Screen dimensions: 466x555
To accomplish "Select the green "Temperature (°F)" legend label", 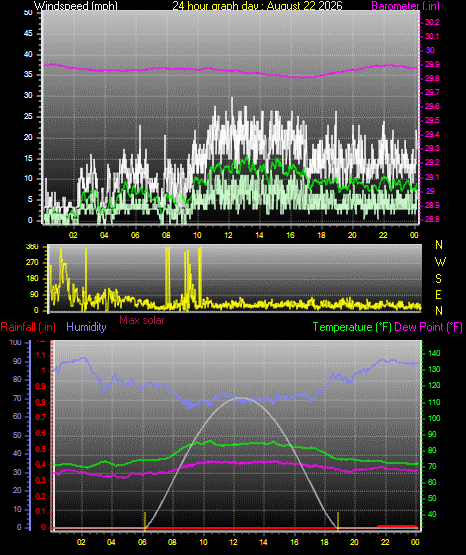I will 352,327.
